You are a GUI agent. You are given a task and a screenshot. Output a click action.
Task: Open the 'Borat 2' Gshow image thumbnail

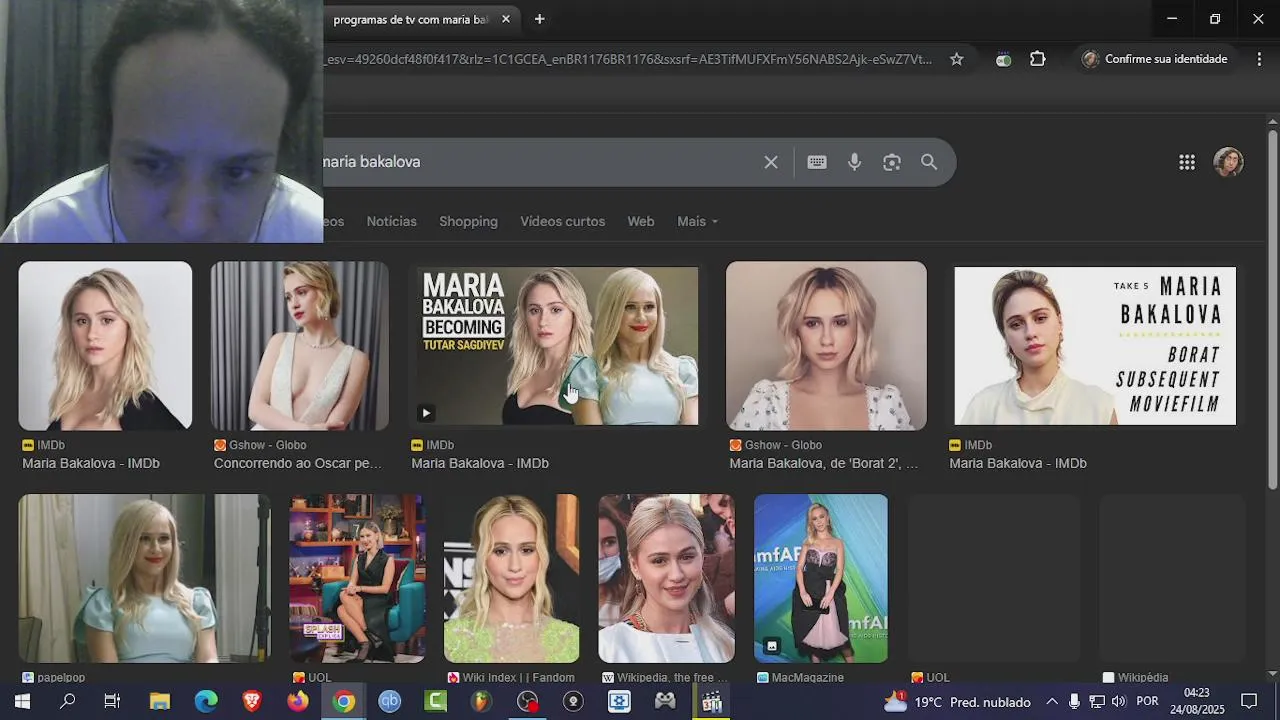(x=826, y=346)
